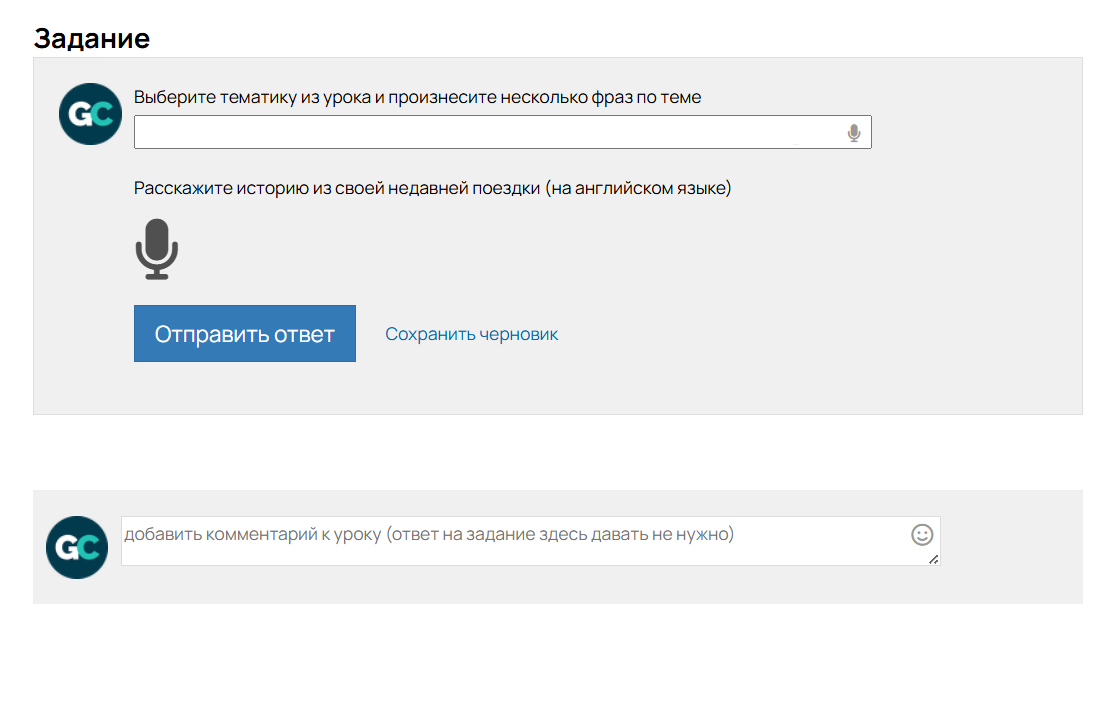Image resolution: width=1118 pixels, height=701 pixels.
Task: Start recording with the large microphone icon
Action: [x=156, y=249]
